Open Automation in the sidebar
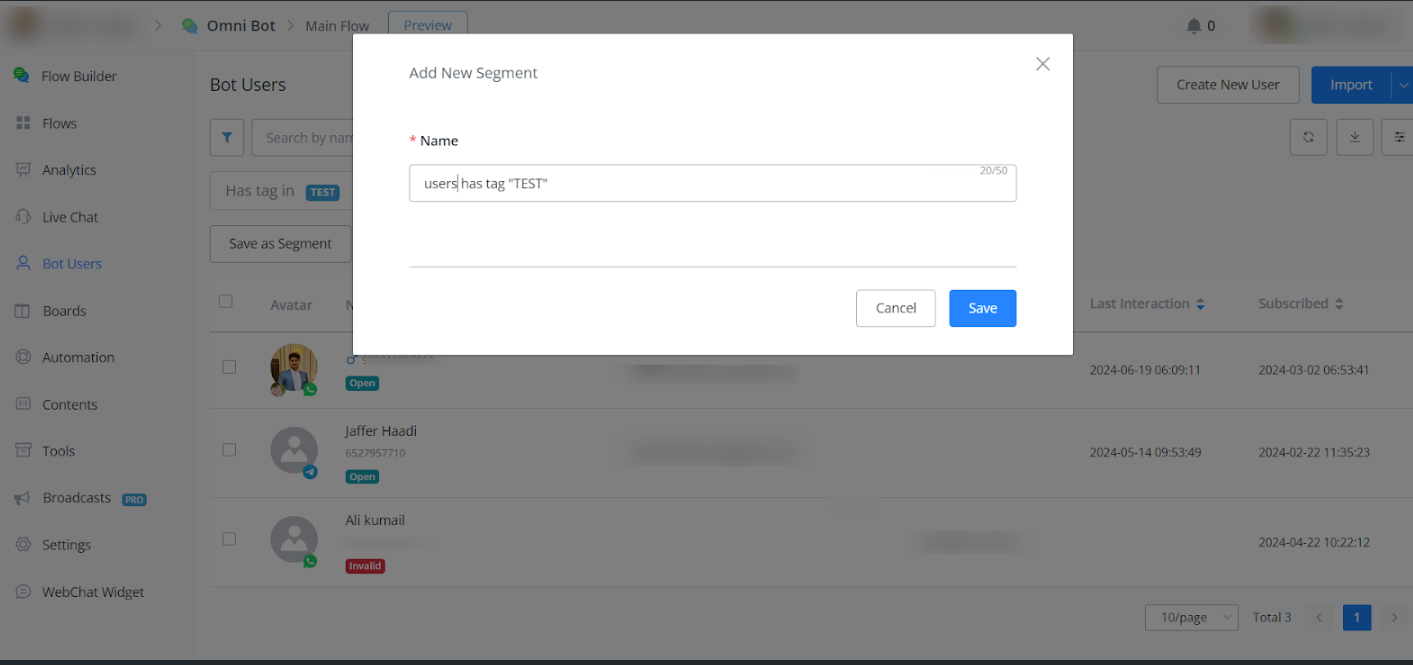 click(78, 357)
